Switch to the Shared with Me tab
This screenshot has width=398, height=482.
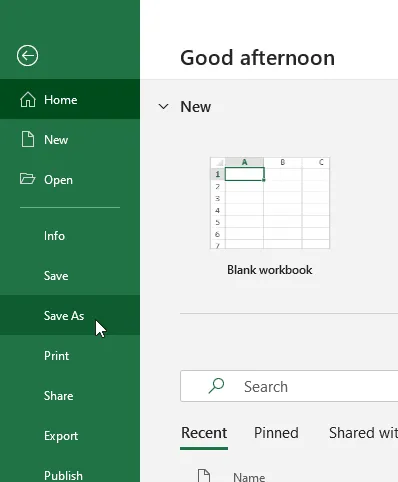pyautogui.click(x=363, y=433)
